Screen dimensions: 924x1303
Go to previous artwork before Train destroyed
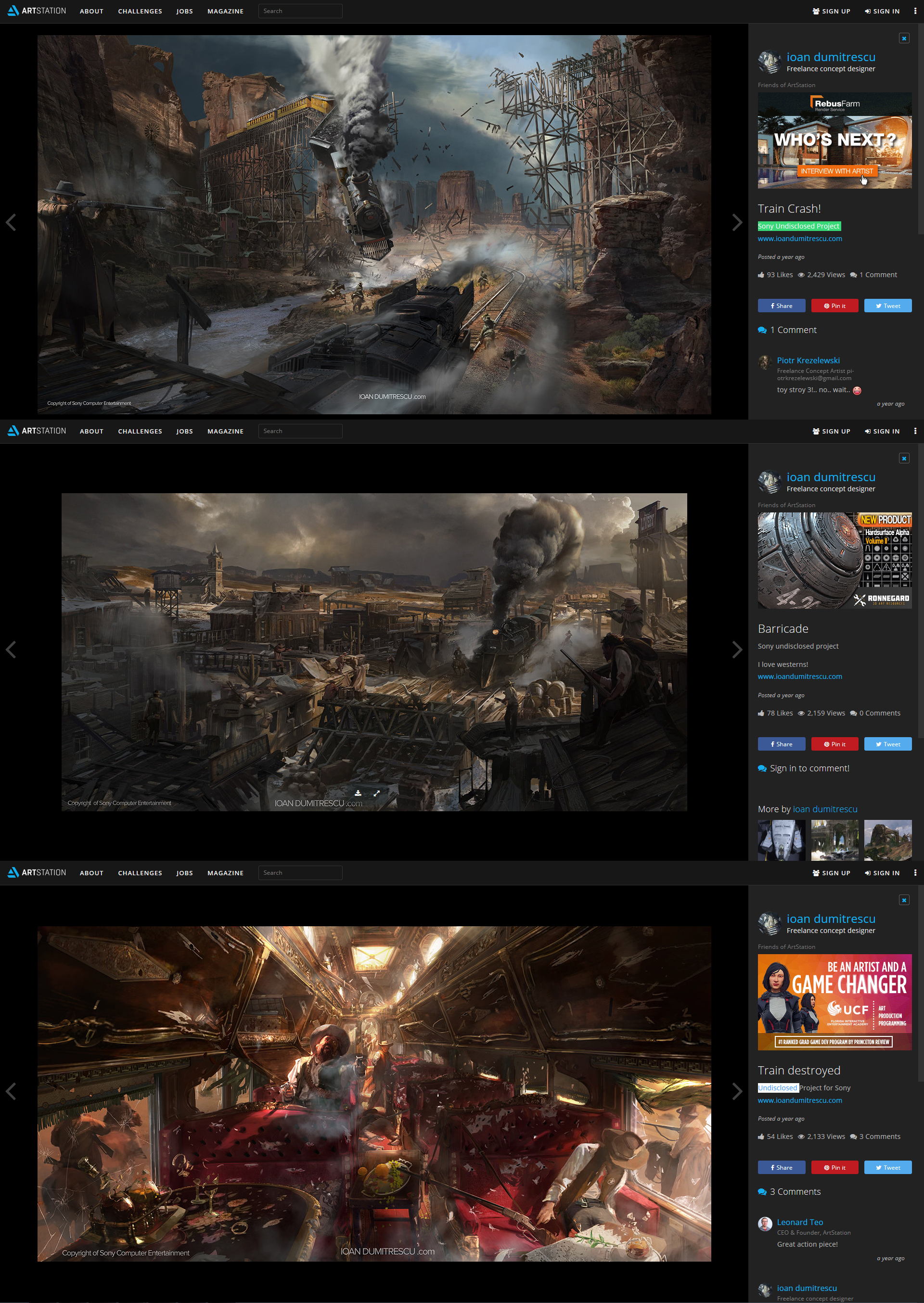coord(11,1091)
